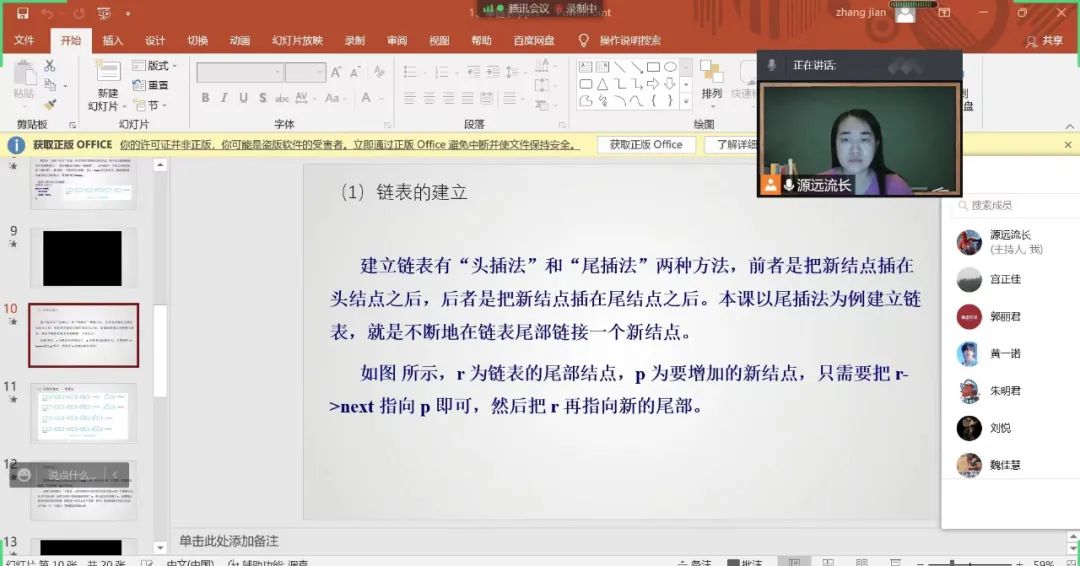Image resolution: width=1080 pixels, height=566 pixels.
Task: Open the Layout (版式) dropdown
Action: pyautogui.click(x=156, y=66)
